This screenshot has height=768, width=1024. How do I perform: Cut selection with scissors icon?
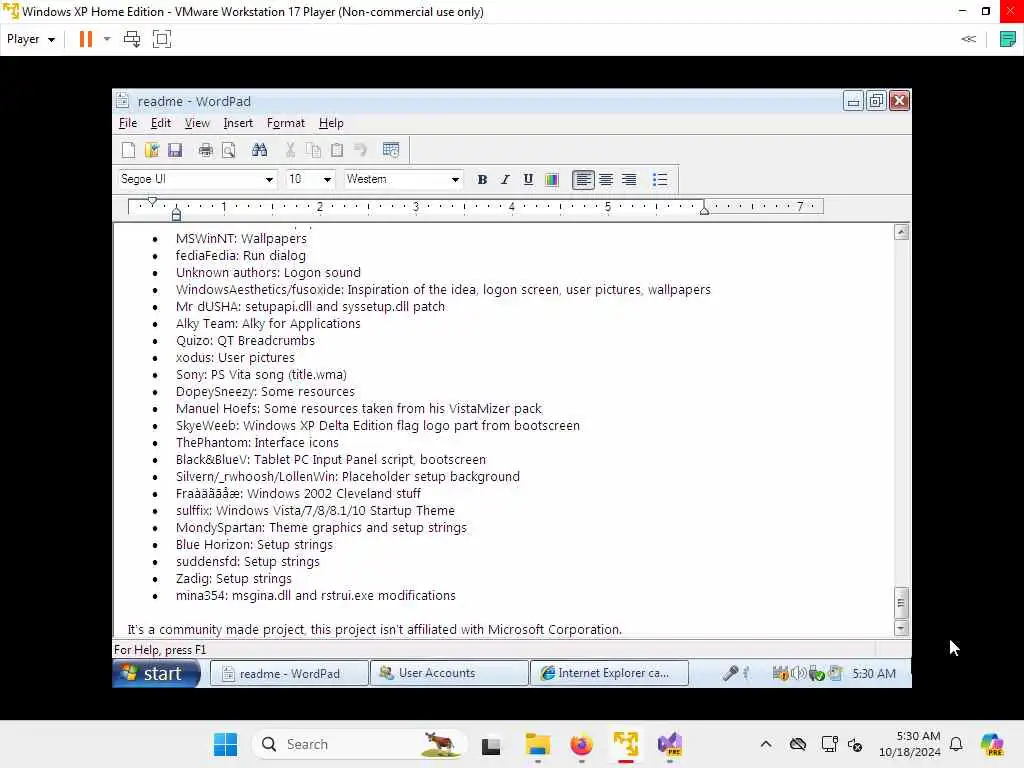[x=291, y=150]
